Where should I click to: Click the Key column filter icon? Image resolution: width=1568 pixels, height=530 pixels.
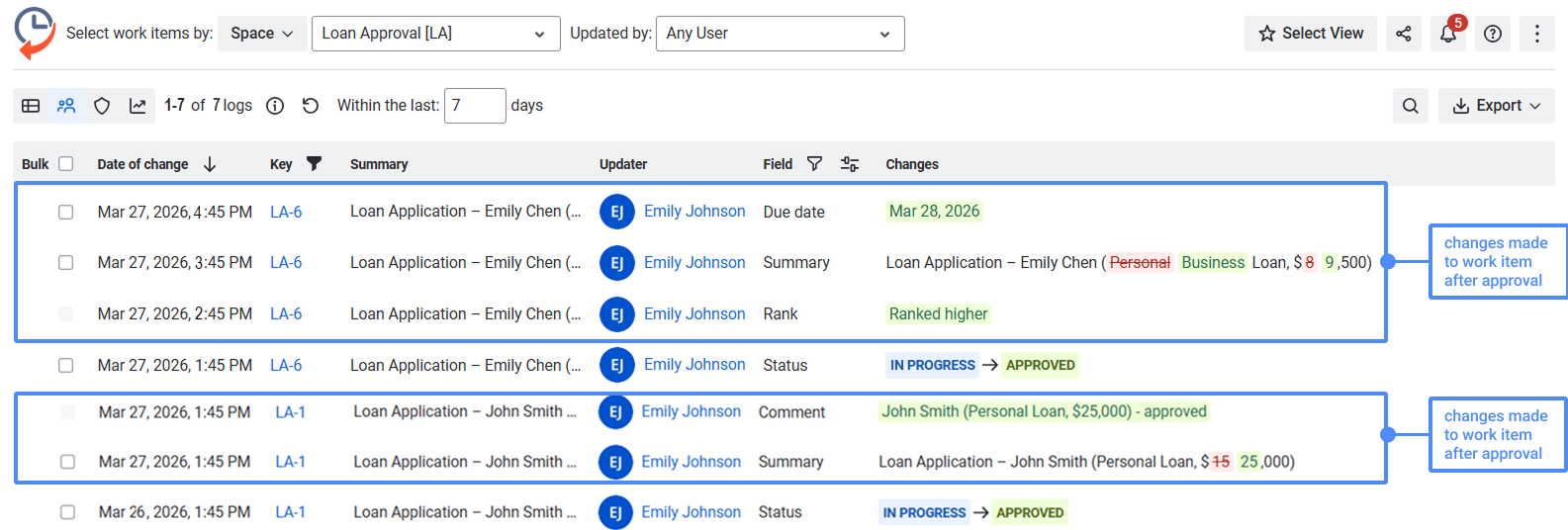point(314,164)
